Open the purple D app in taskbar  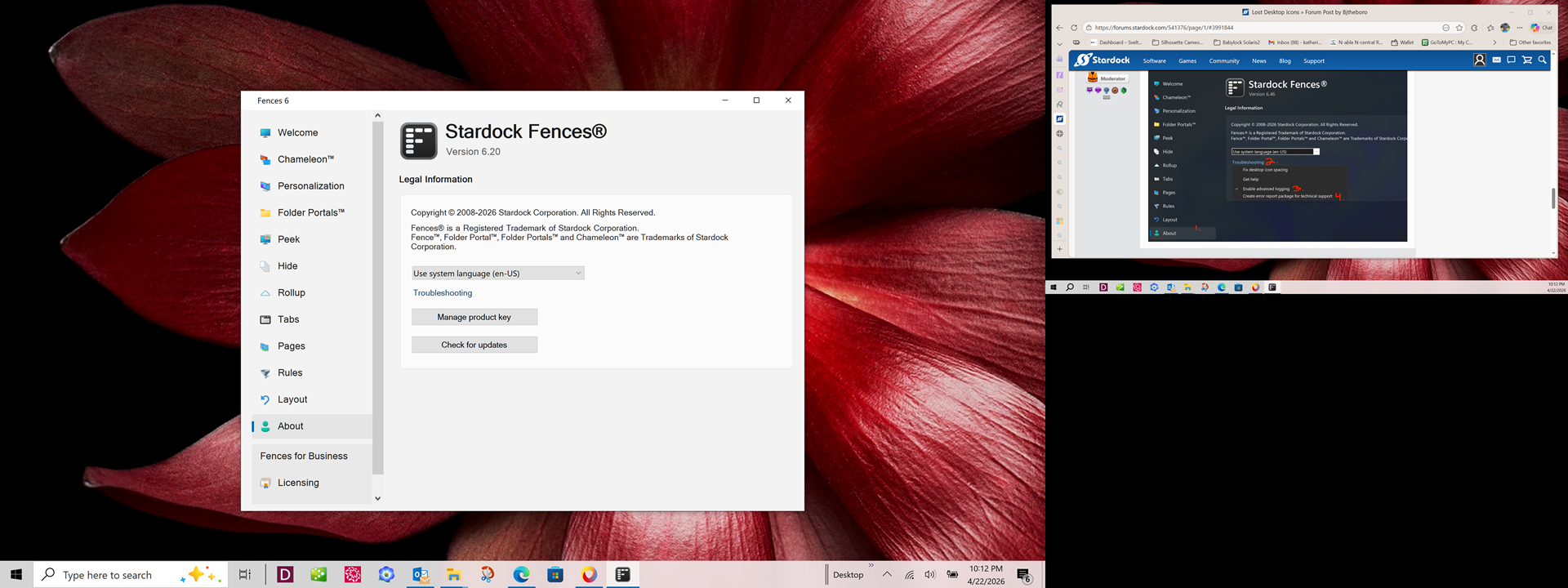285,575
